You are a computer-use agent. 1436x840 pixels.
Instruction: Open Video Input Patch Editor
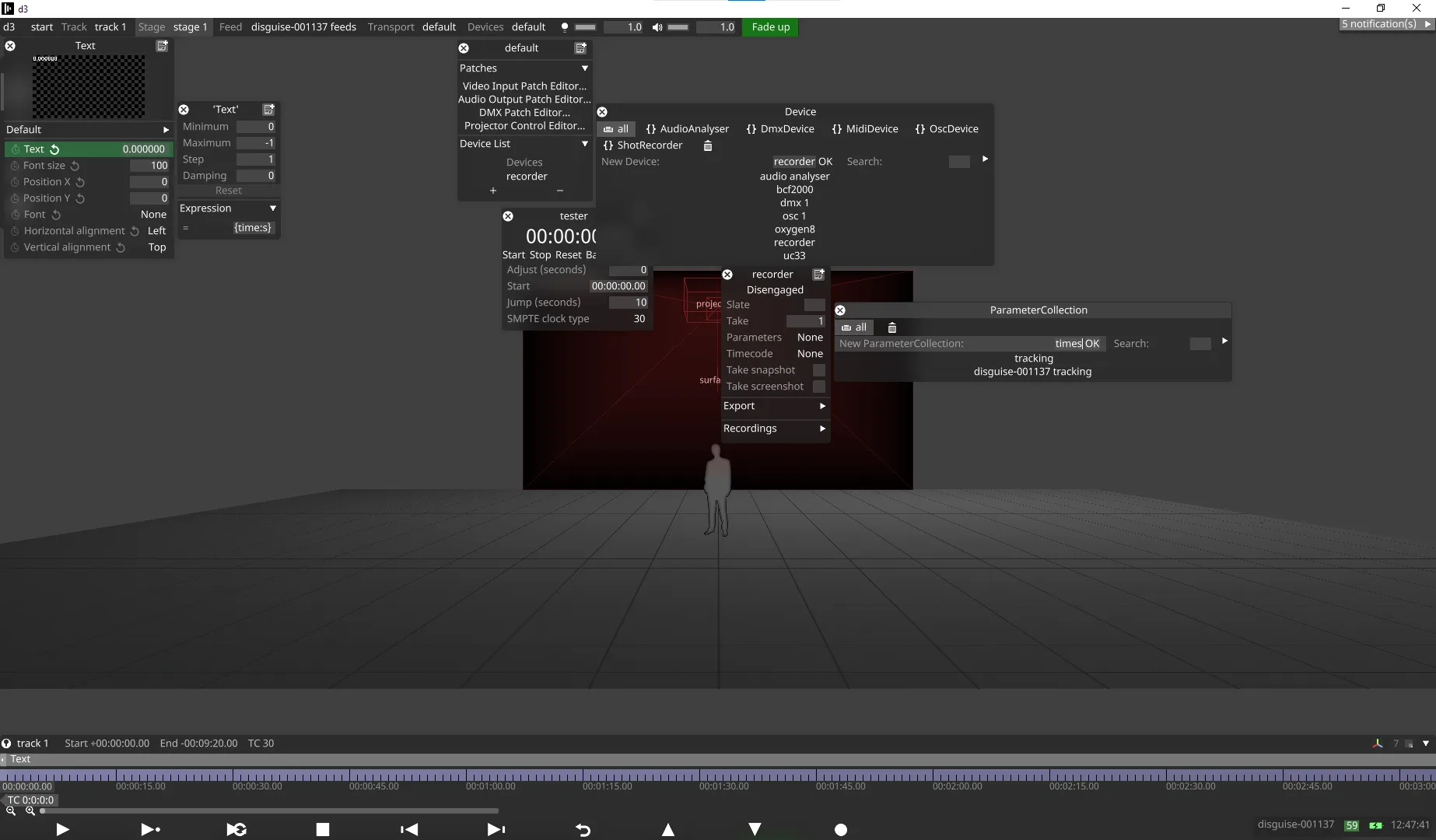(524, 86)
